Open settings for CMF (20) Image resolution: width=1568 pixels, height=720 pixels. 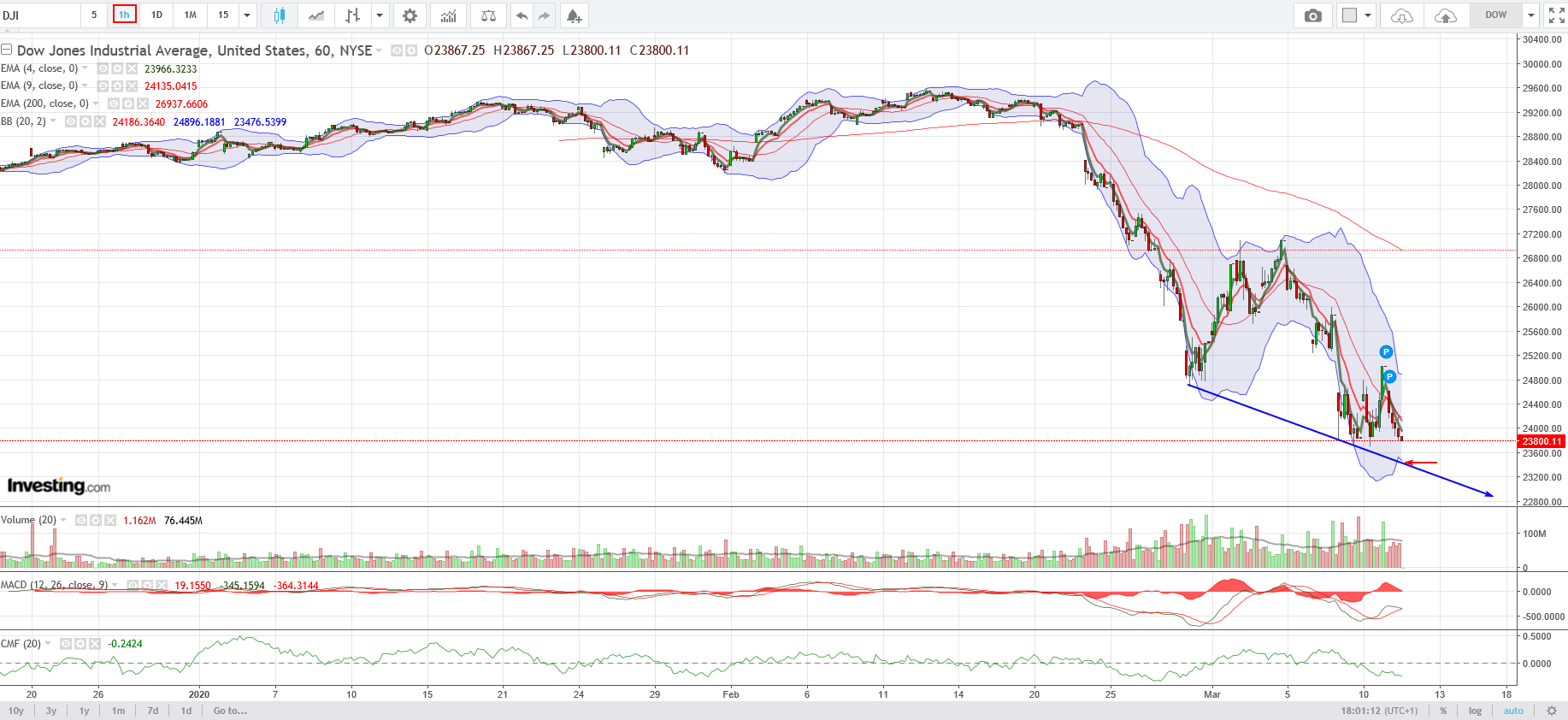pyautogui.click(x=80, y=644)
